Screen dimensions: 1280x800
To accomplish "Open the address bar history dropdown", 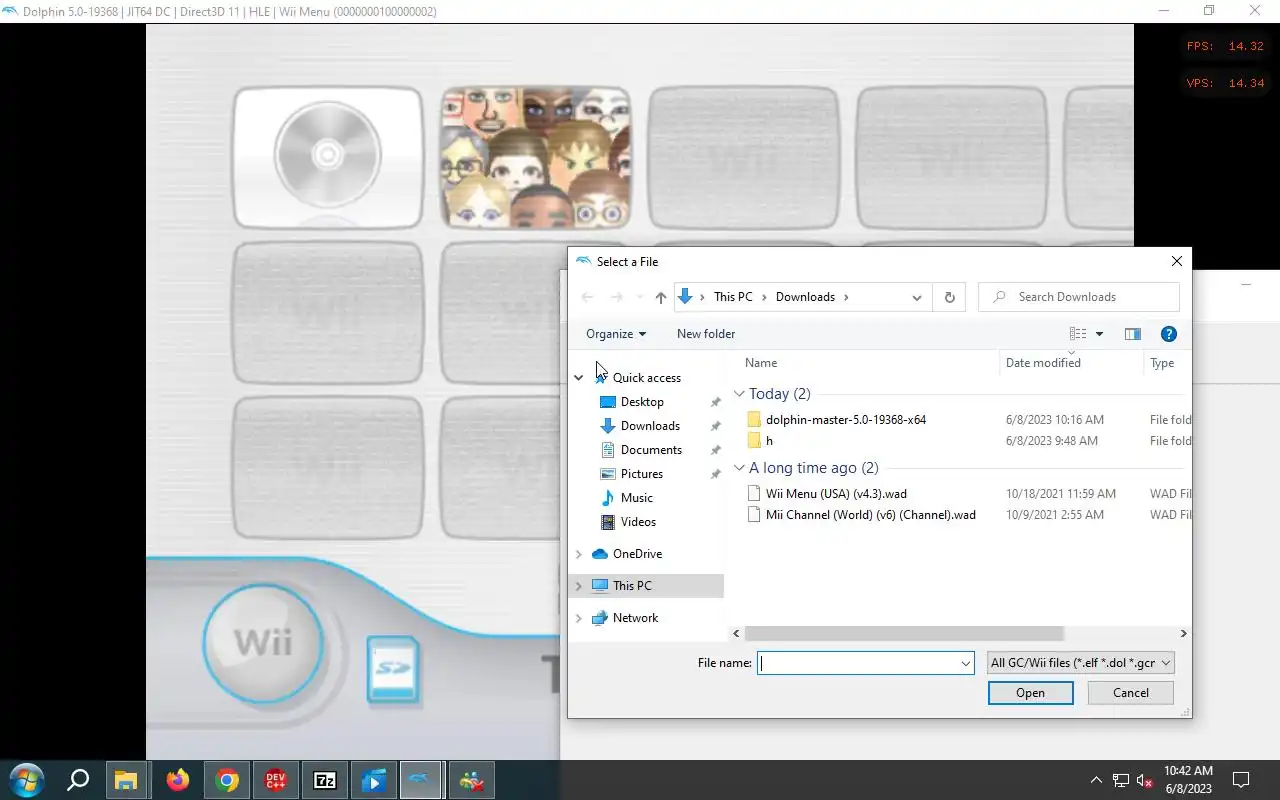I will coord(917,297).
